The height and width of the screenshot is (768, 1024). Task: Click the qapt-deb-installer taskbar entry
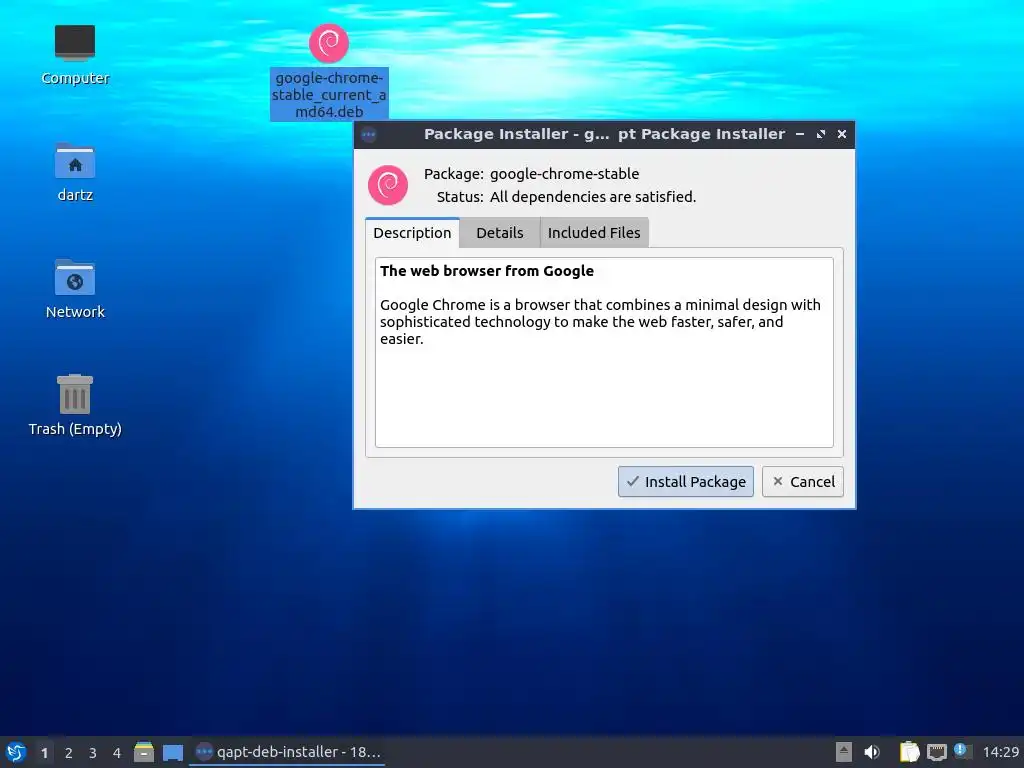coord(287,752)
